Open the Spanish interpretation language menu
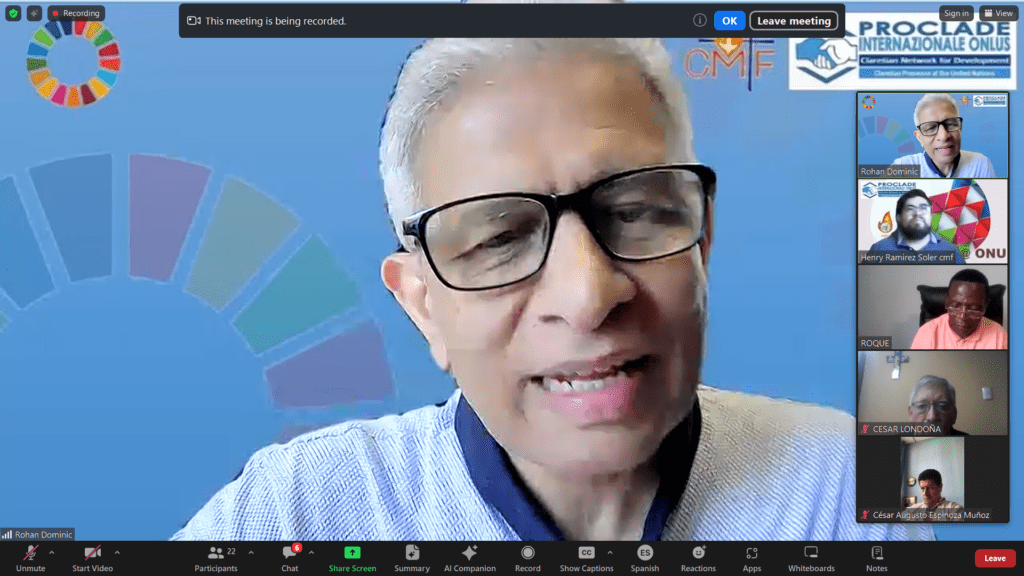This screenshot has width=1024, height=576. pyautogui.click(x=645, y=553)
